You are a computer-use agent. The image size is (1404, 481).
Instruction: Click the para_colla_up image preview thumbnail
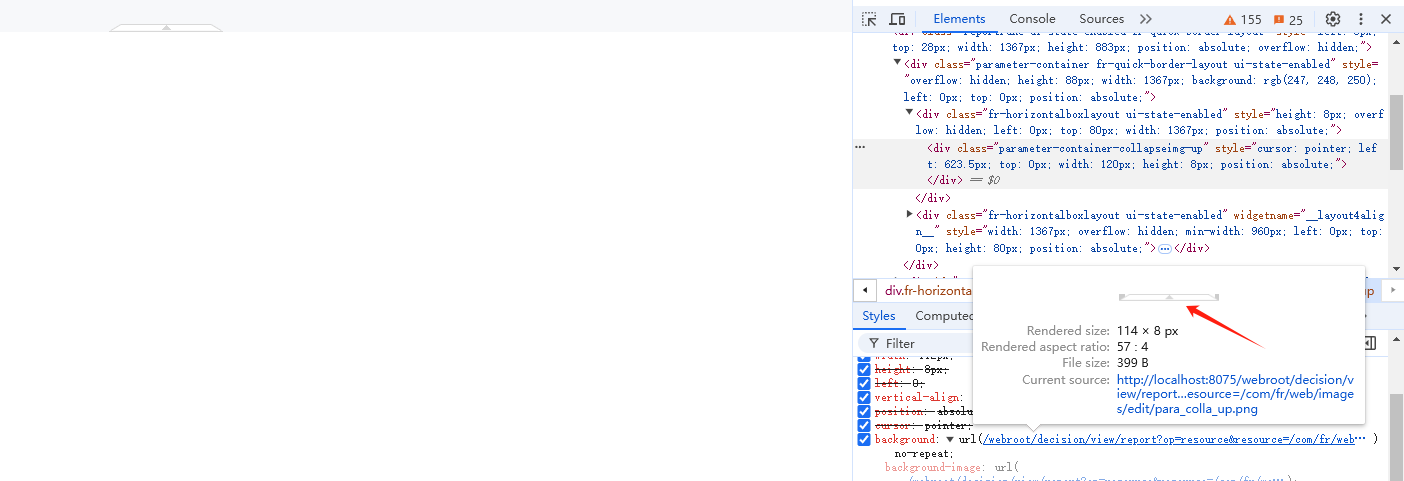[1169, 297]
